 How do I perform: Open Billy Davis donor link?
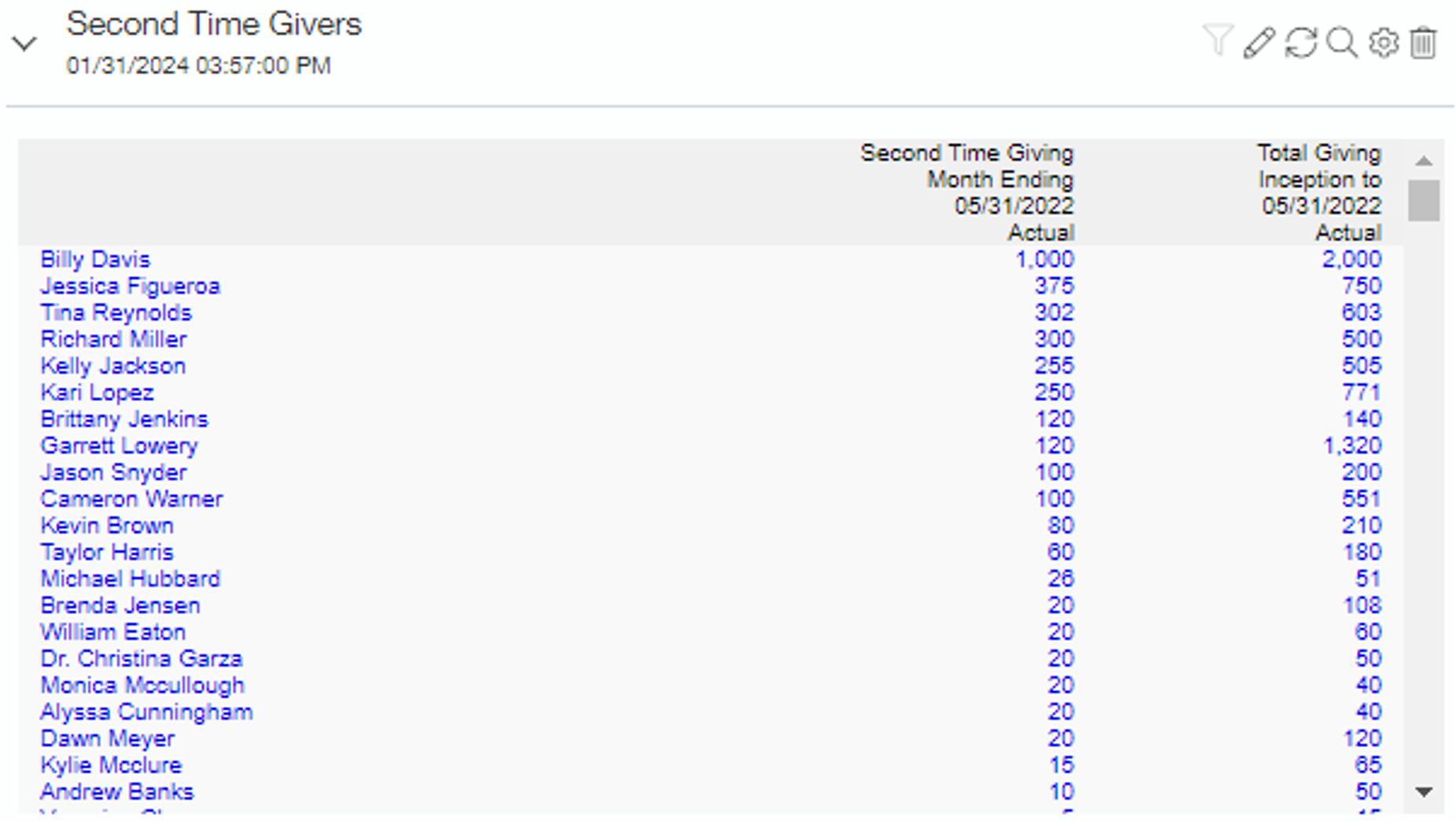coord(95,259)
